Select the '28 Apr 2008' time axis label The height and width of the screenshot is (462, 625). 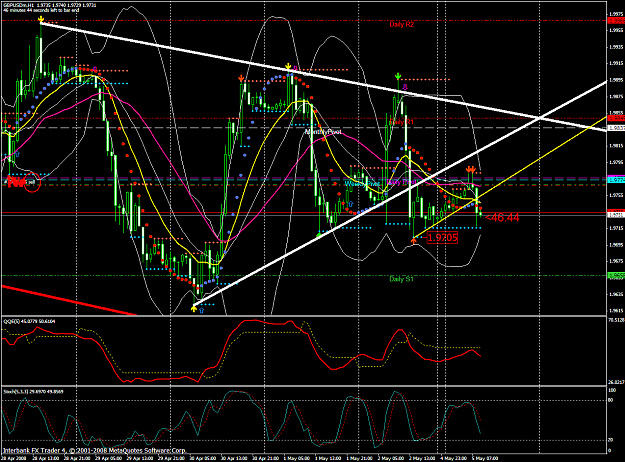tap(15, 458)
